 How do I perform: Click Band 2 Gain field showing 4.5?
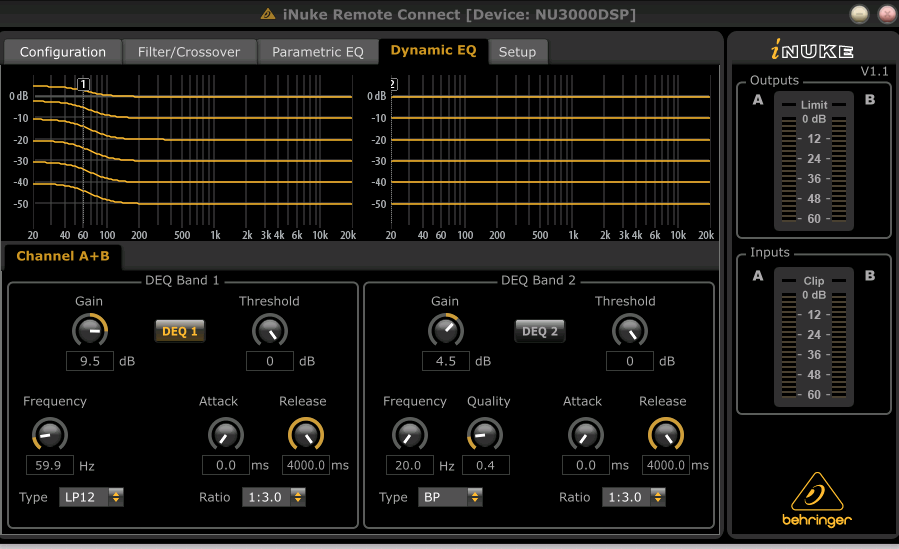(446, 361)
